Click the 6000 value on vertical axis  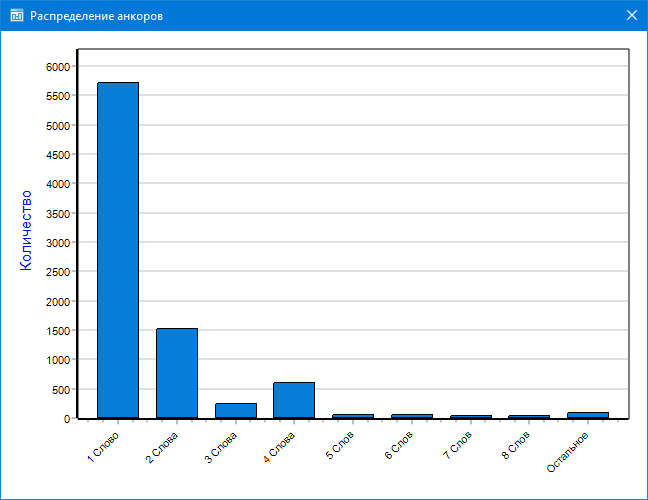[59, 66]
